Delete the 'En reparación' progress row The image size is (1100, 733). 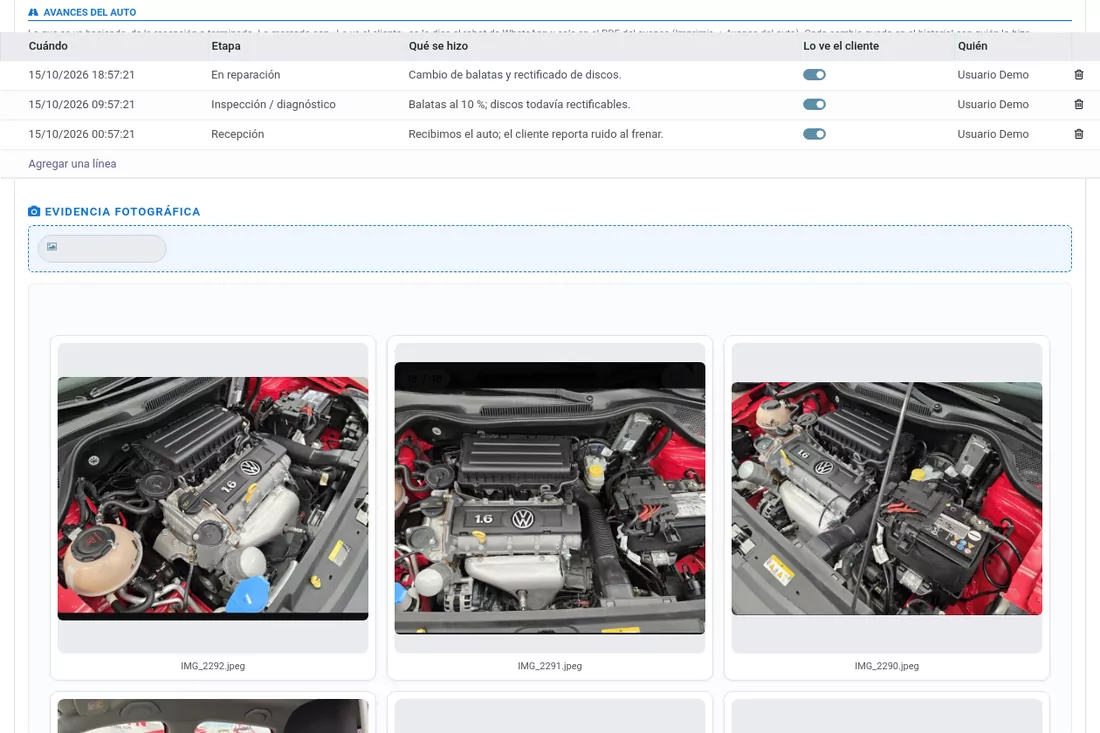[x=1078, y=75]
